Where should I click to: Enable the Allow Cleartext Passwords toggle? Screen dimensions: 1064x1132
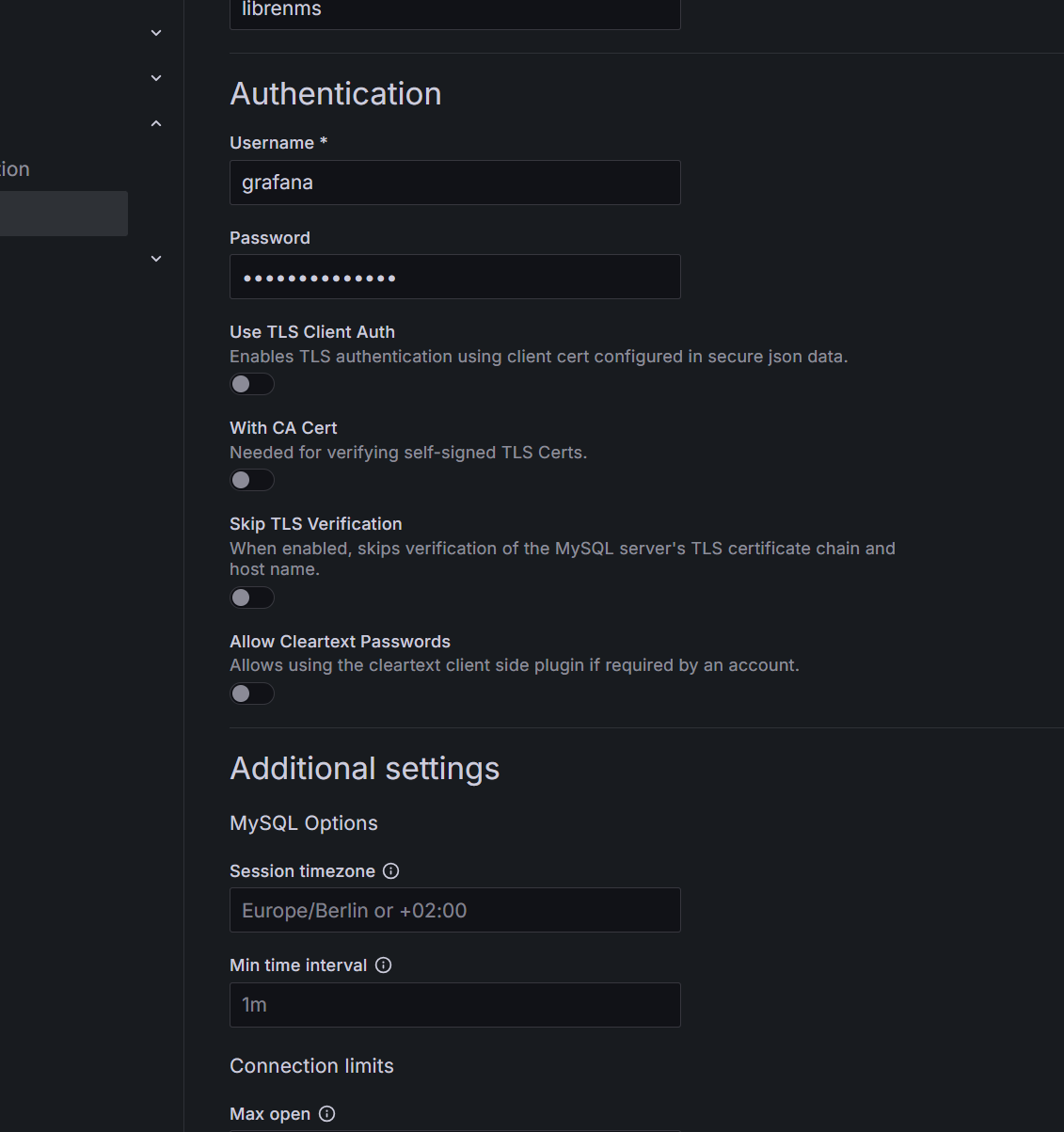252,694
